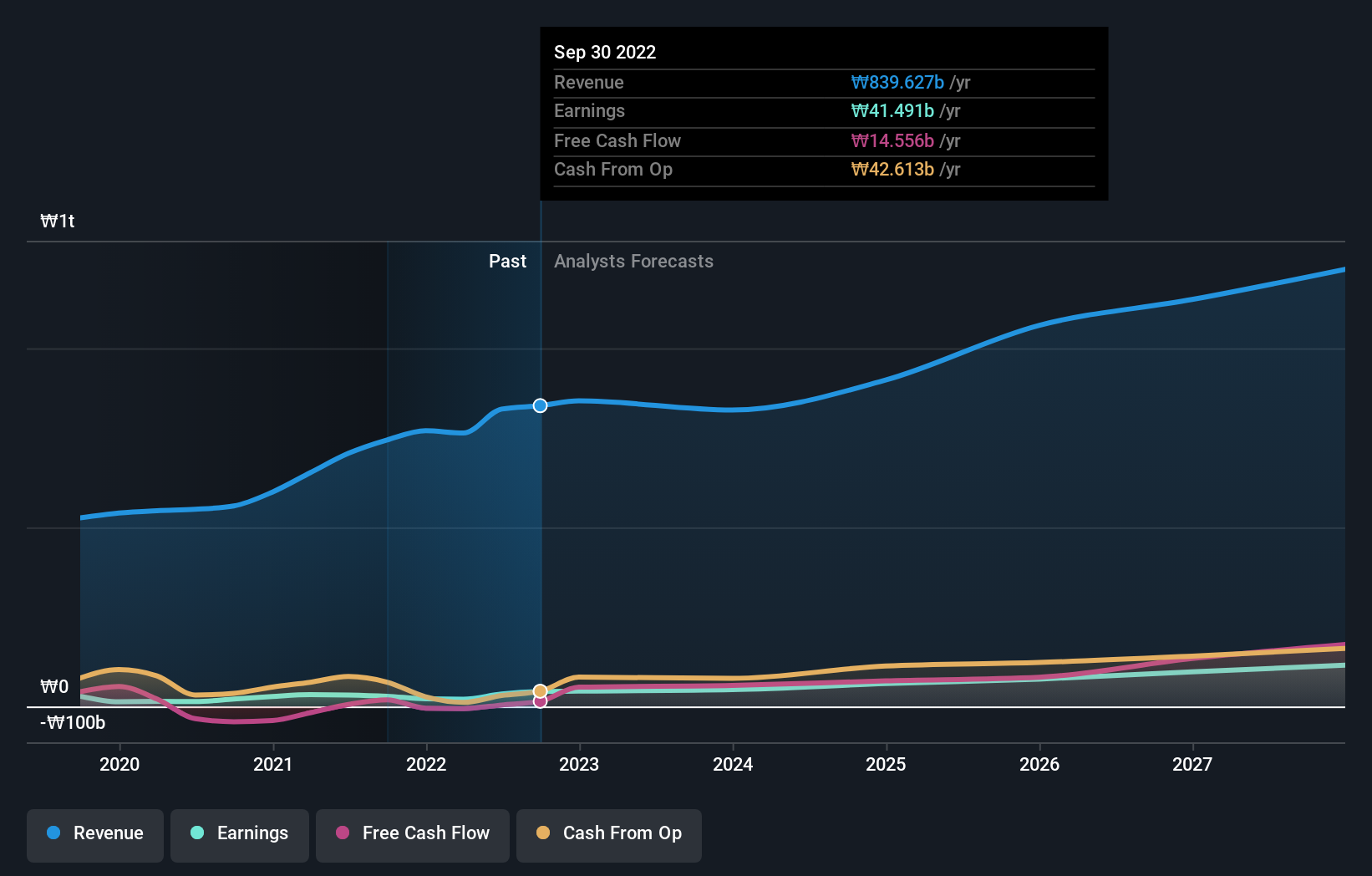Switch to the Past section of chart
Viewport: 1372px width, 876px height.
pos(507,261)
